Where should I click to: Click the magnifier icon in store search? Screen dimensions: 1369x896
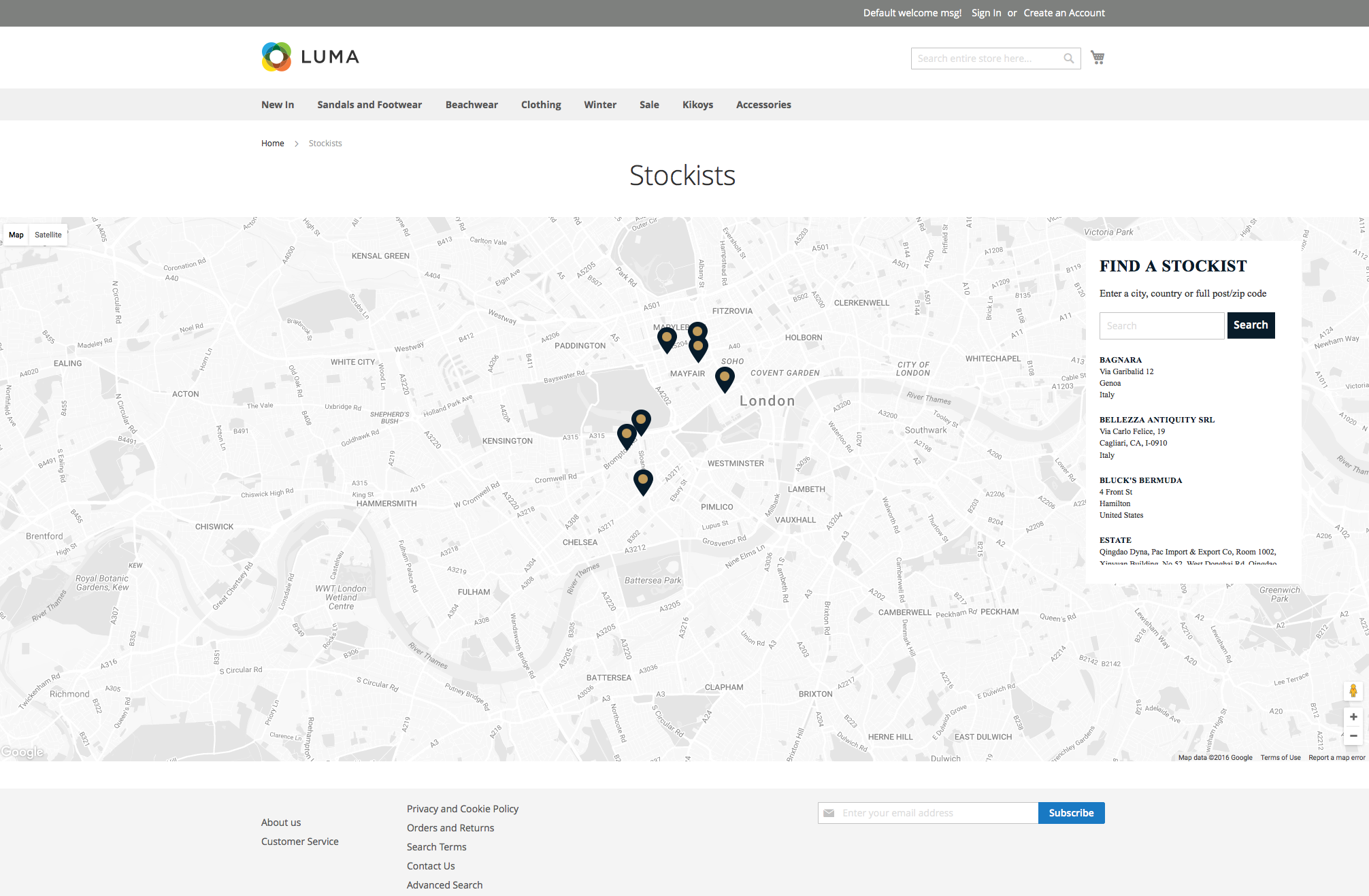coord(1068,59)
